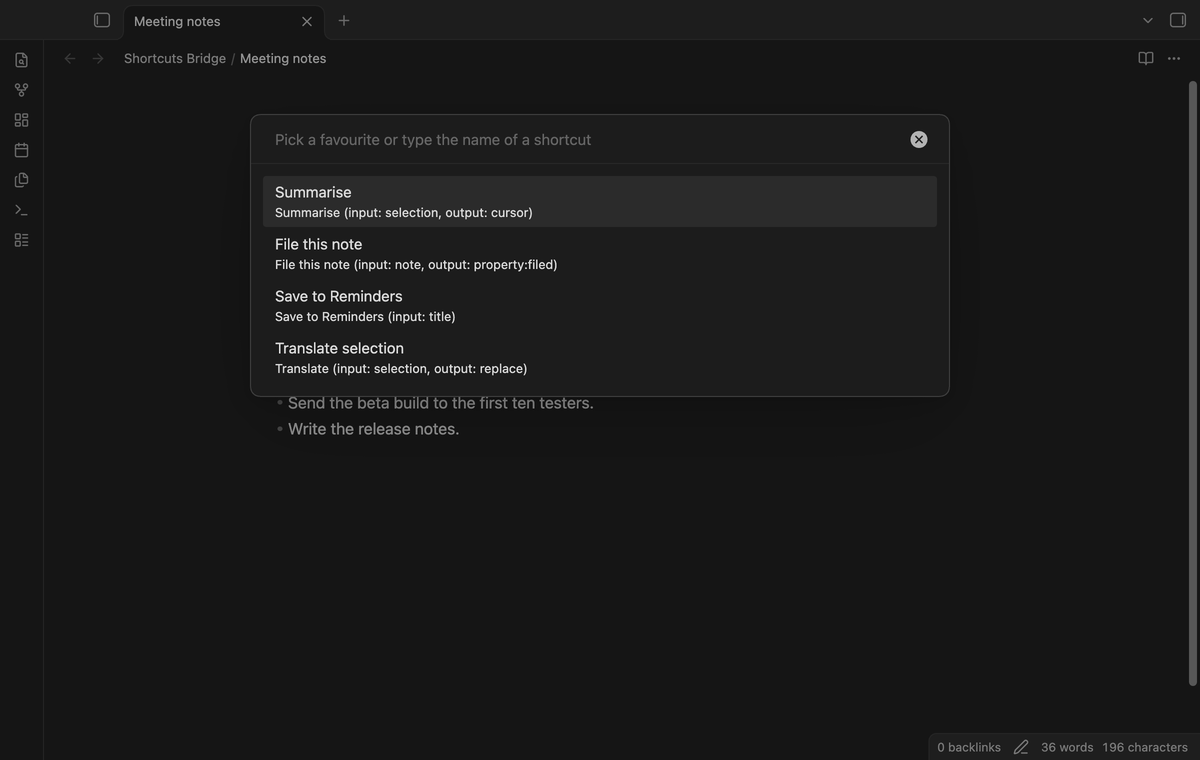This screenshot has height=760, width=1200.
Task: Open templates icon in ribbon
Action: (x=21, y=180)
